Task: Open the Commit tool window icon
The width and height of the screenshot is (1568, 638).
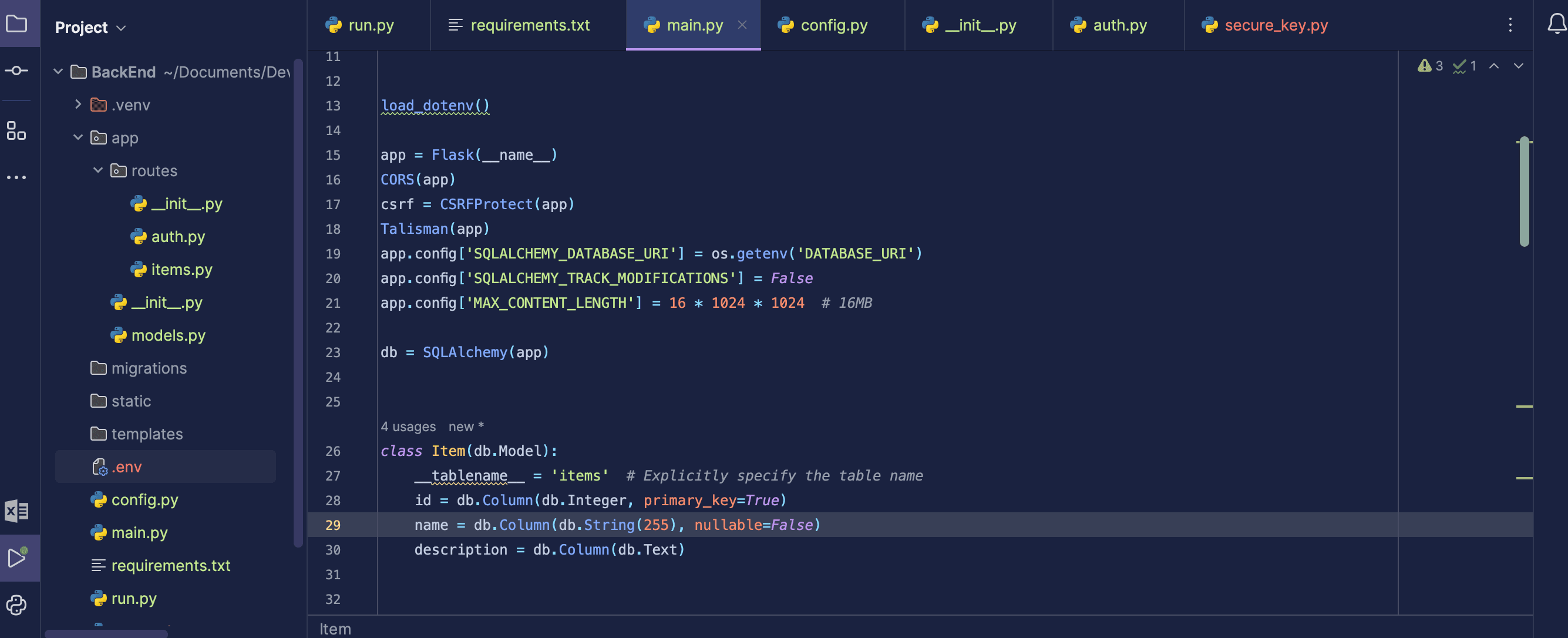Action: pos(16,70)
